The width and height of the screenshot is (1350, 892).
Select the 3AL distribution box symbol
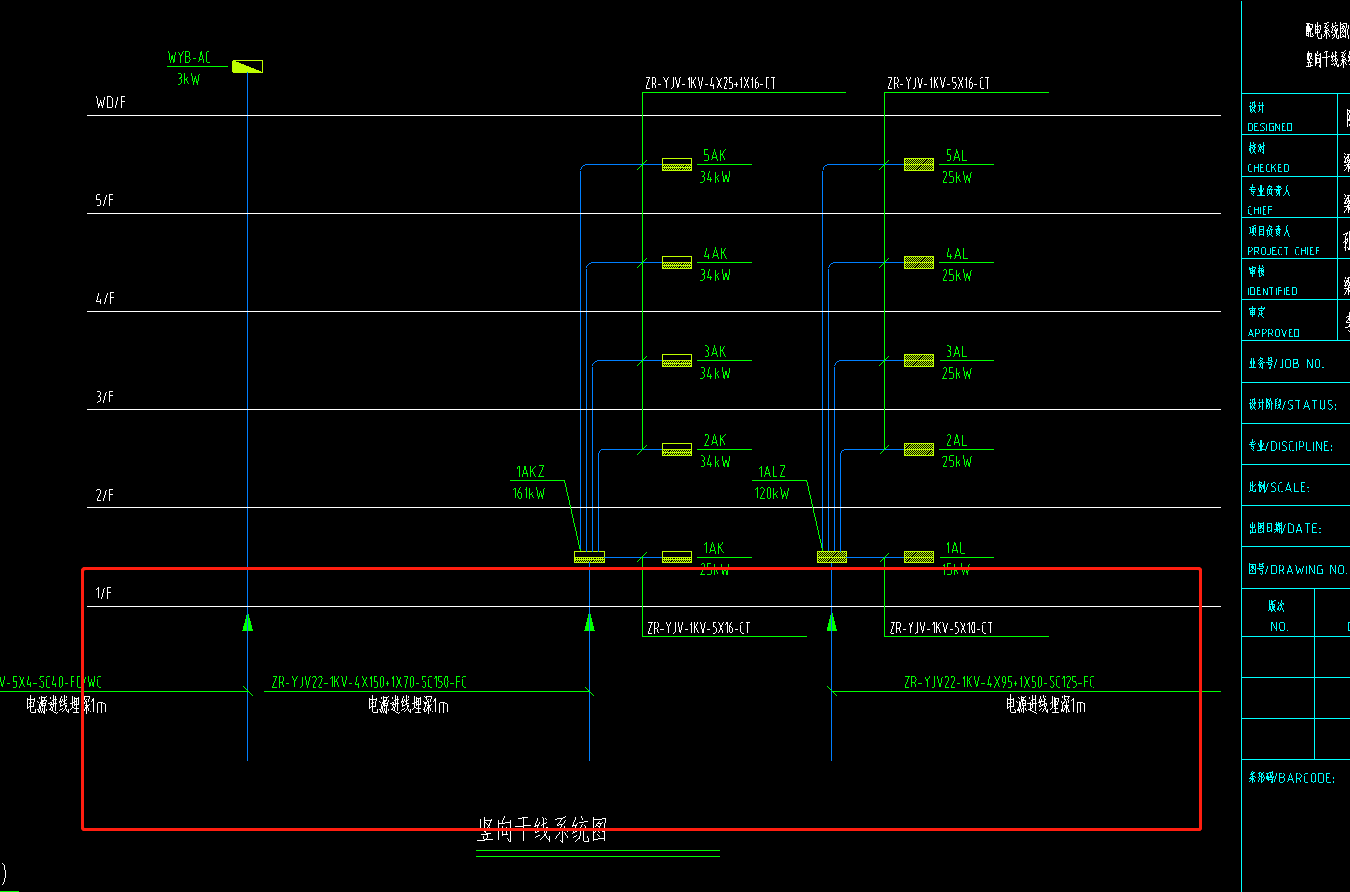[x=919, y=360]
